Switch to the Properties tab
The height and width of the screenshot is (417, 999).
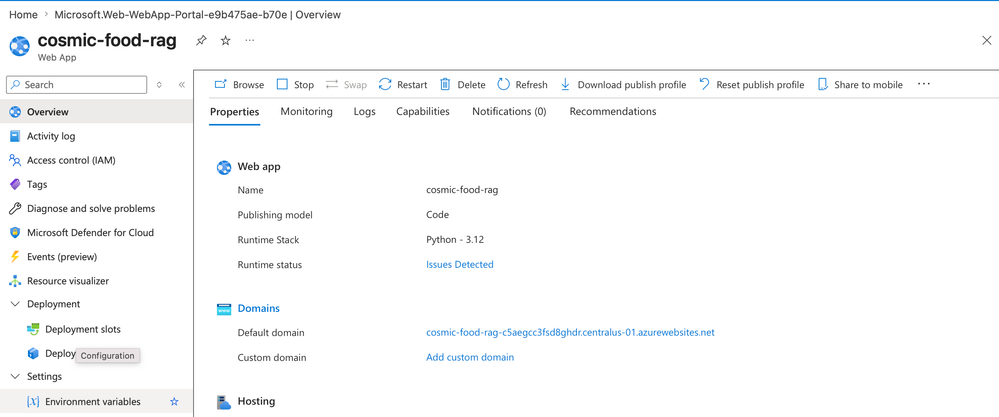click(x=234, y=112)
